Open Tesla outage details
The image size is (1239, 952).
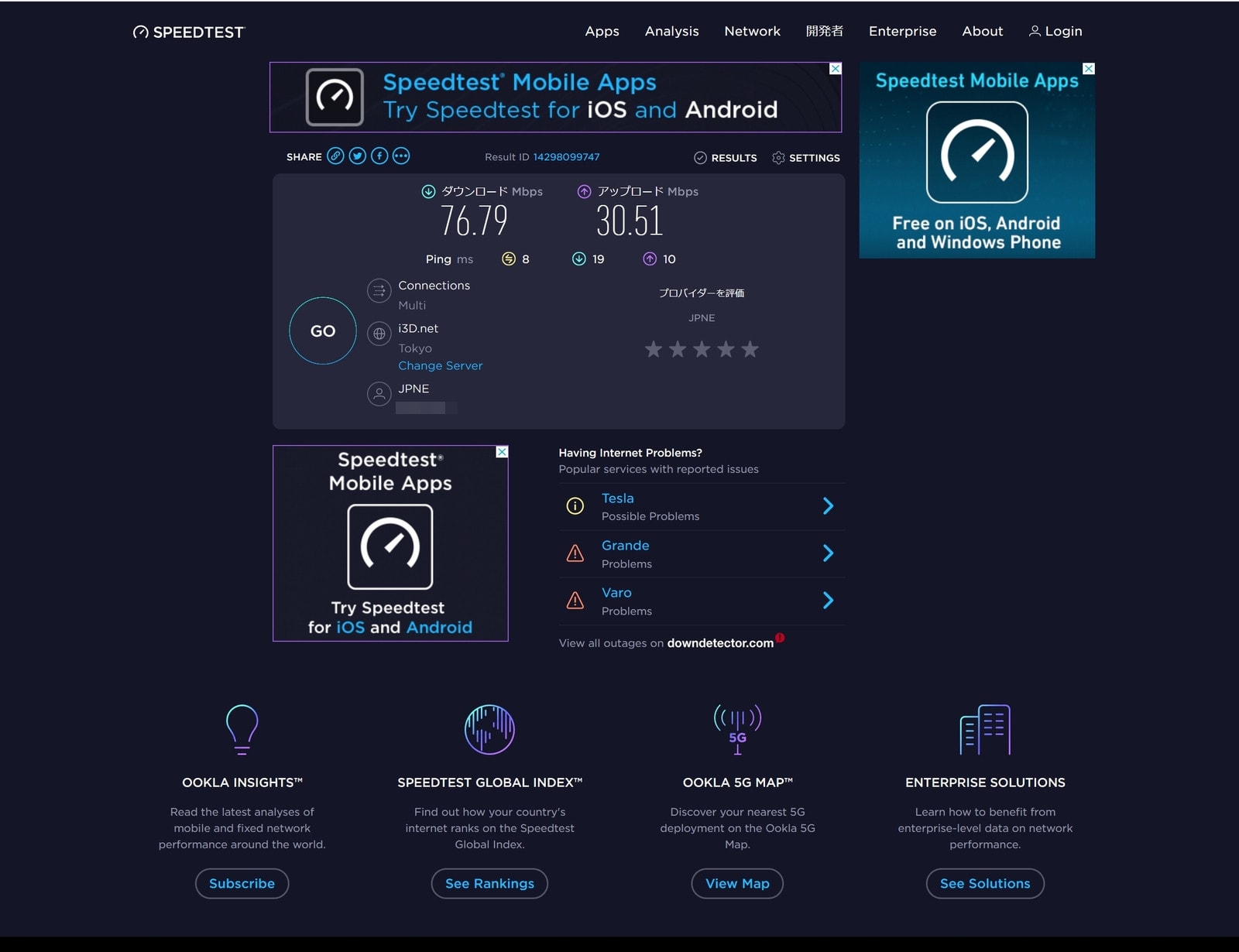[617, 498]
